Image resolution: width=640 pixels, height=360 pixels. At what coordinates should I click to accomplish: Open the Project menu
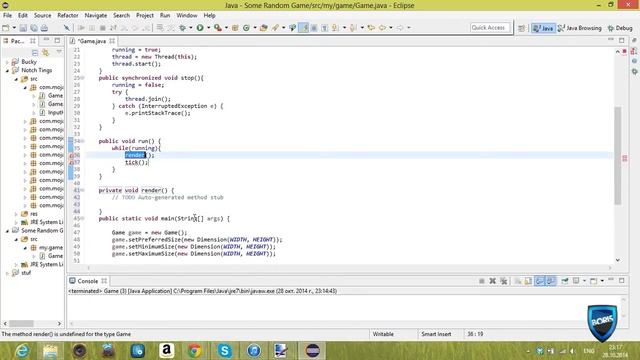click(144, 16)
